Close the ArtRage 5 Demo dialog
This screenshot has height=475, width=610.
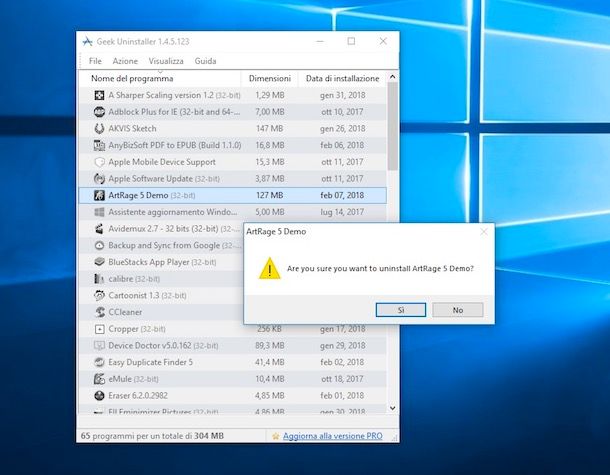pyautogui.click(x=484, y=232)
